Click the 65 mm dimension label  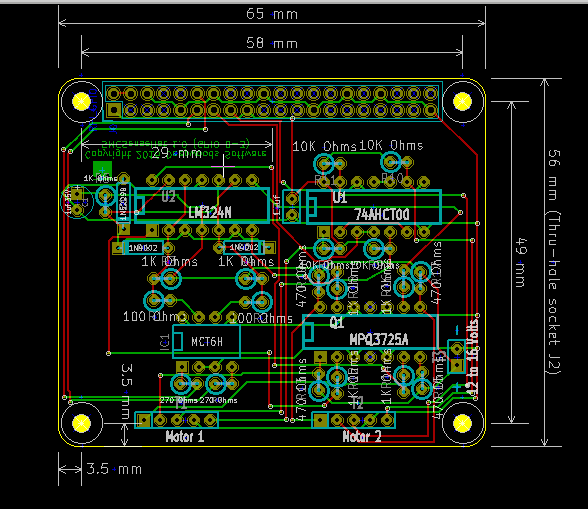272,14
